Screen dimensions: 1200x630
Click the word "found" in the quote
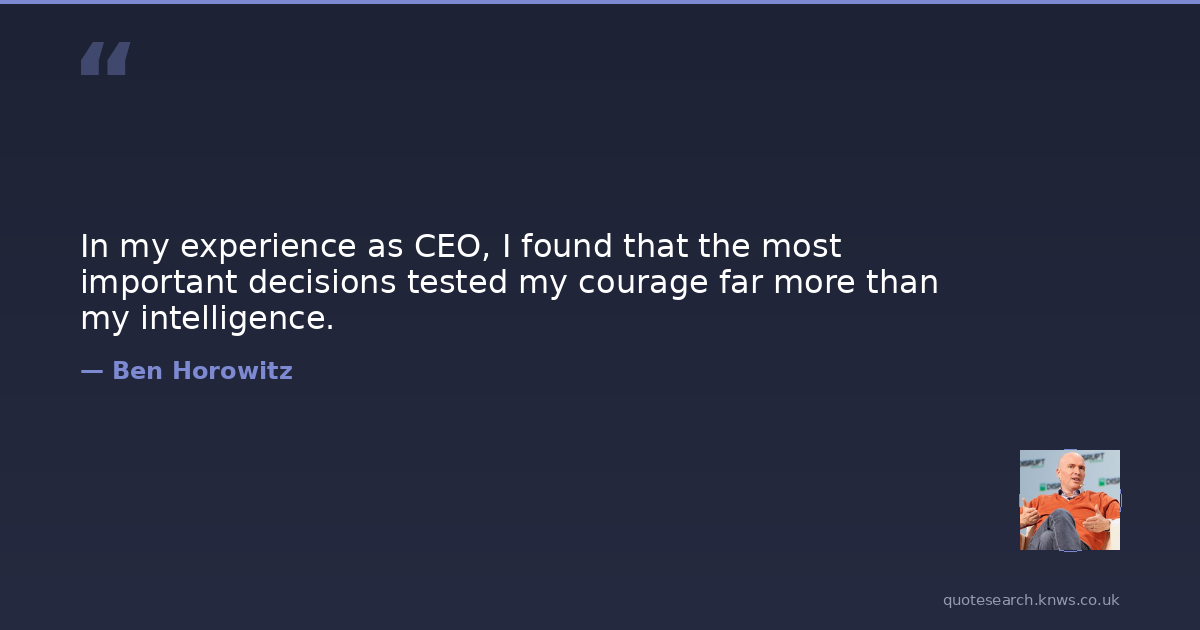[568, 246]
